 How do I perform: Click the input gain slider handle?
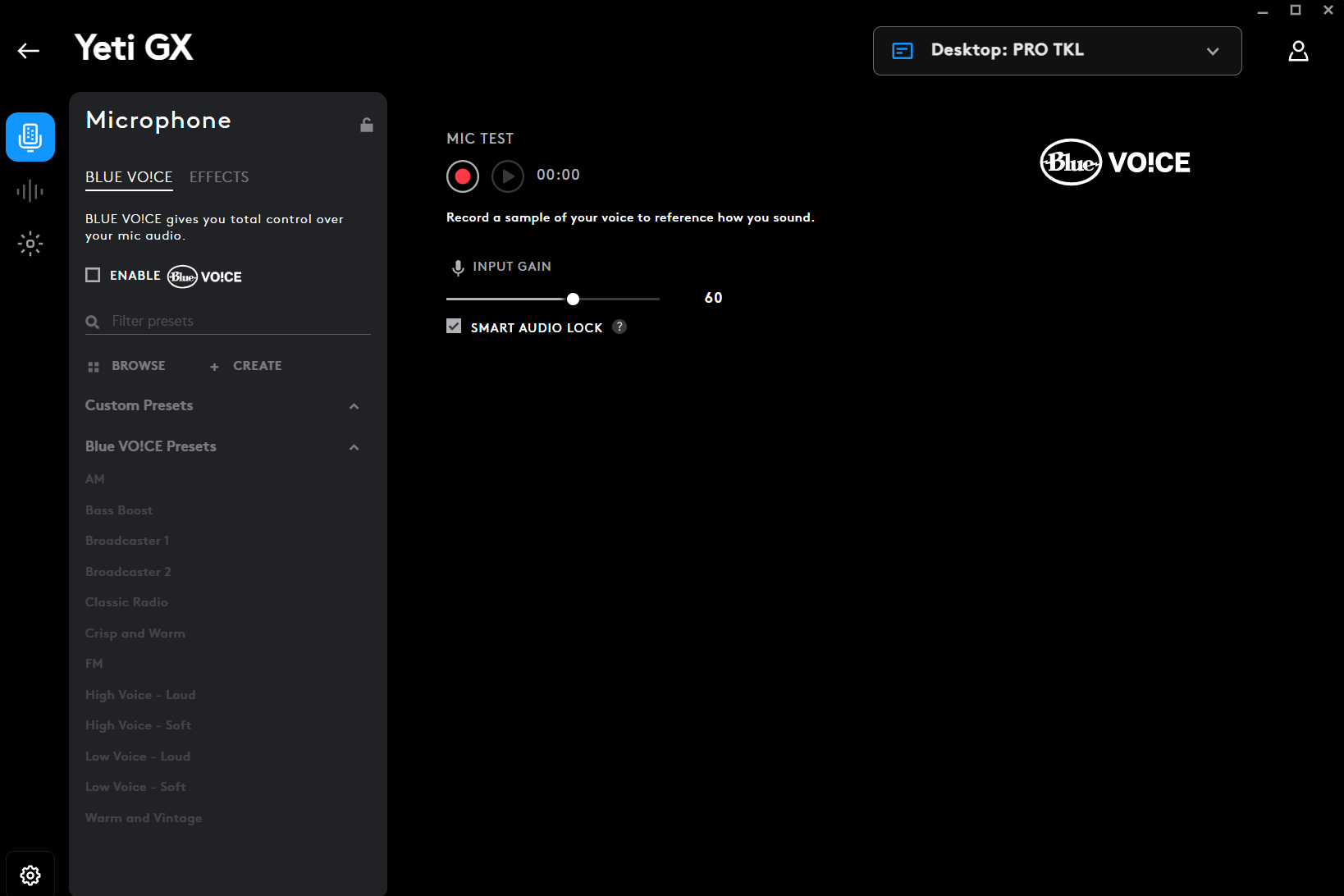pyautogui.click(x=574, y=299)
